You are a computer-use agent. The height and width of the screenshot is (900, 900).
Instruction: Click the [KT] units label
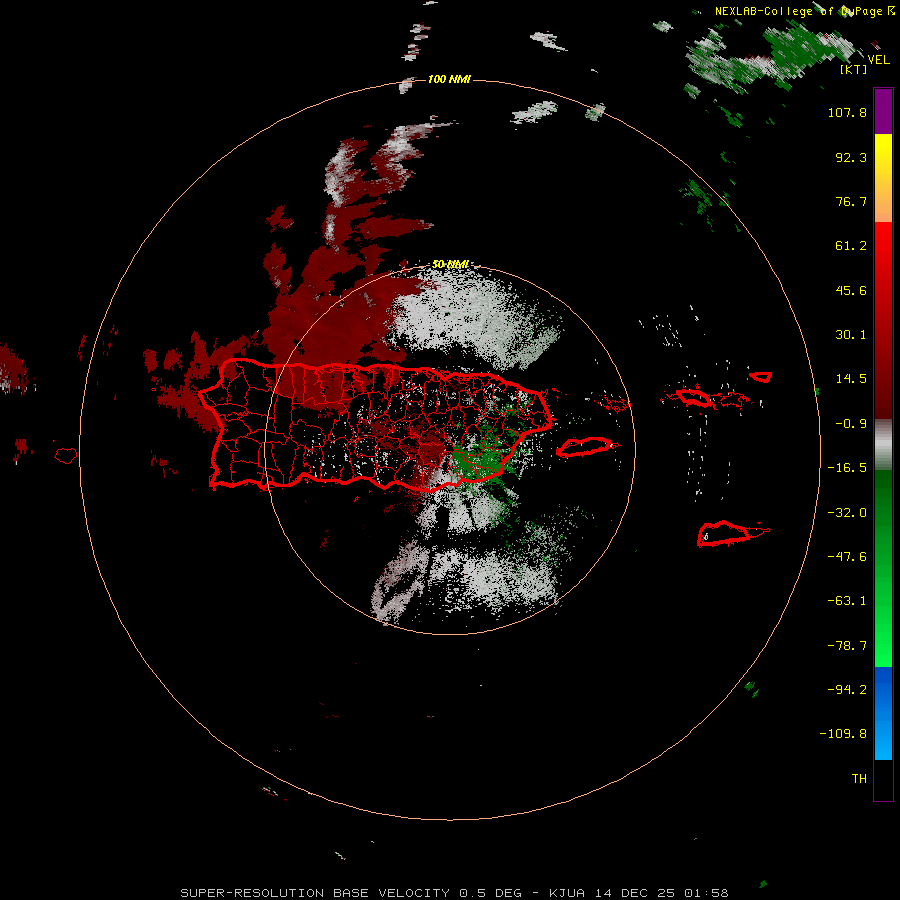854,69
